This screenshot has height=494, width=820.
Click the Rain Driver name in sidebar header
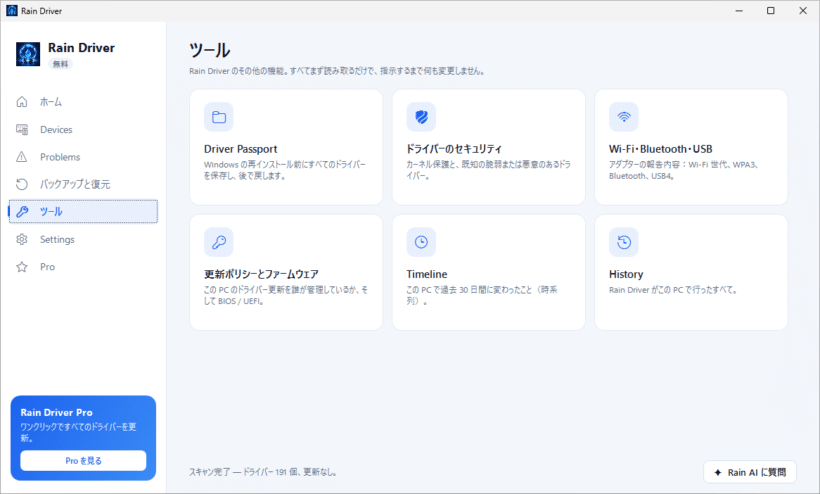pos(81,48)
